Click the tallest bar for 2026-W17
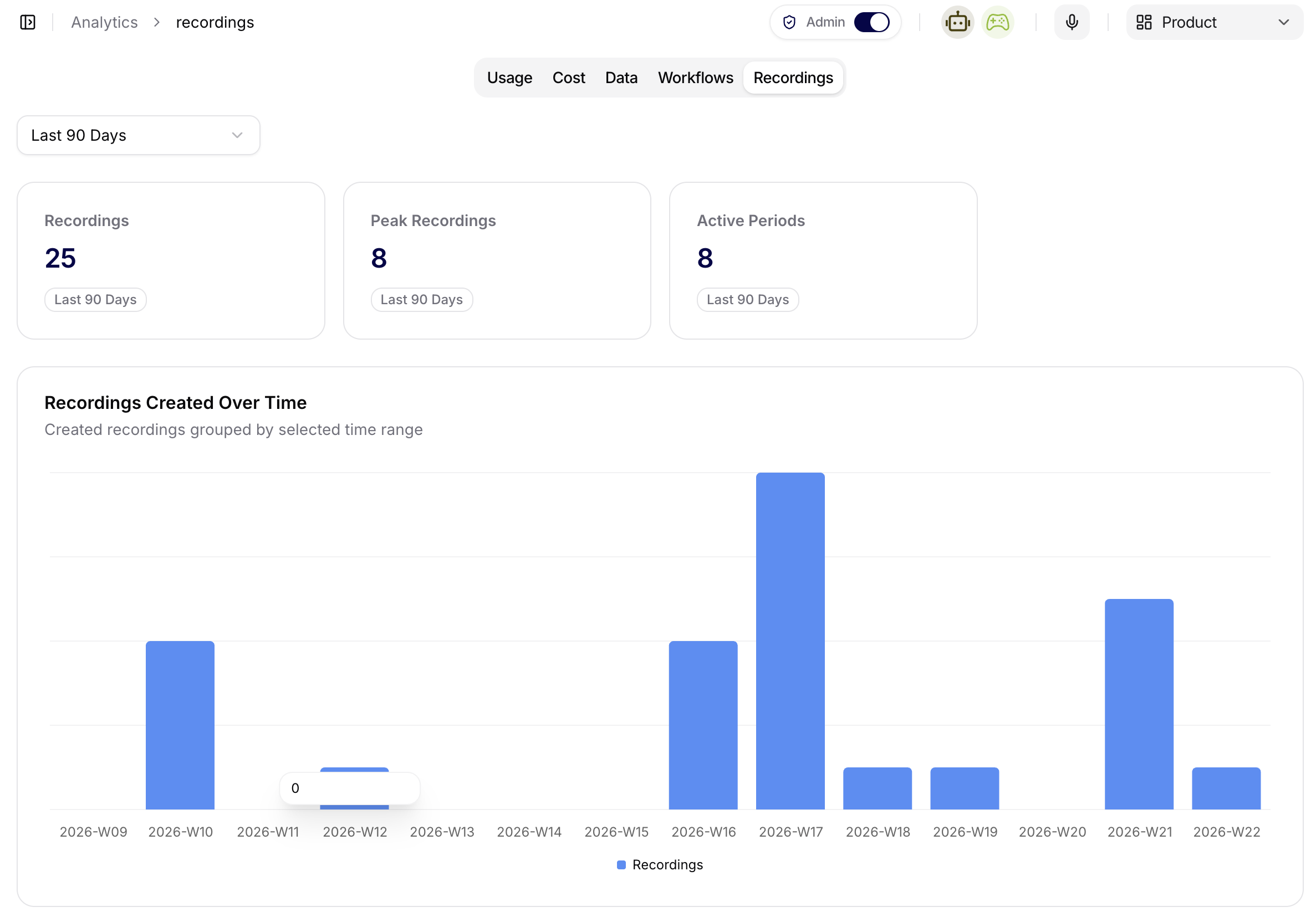This screenshot has height=912, width=1316. click(x=790, y=641)
